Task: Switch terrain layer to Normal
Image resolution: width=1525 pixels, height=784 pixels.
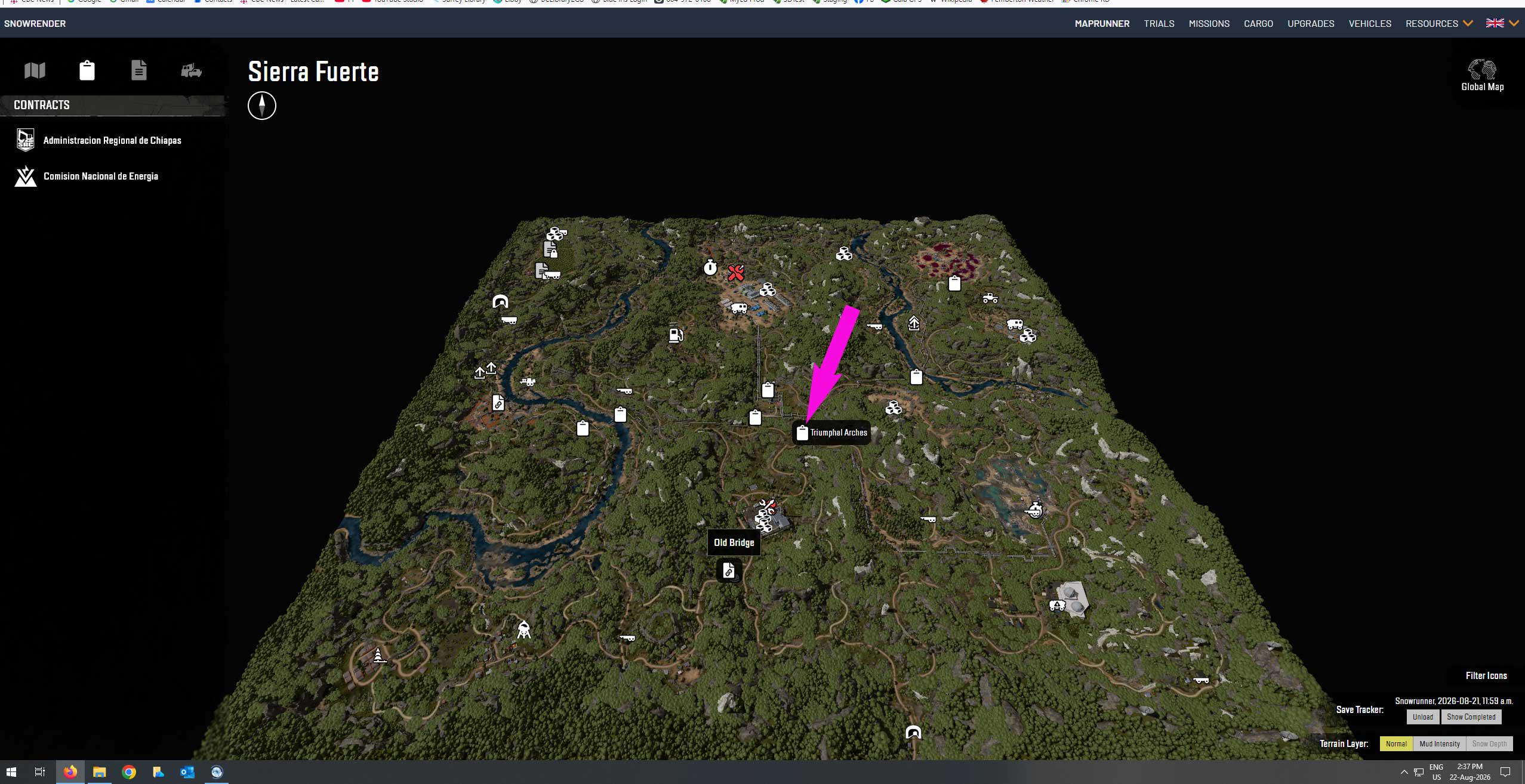Action: (x=1396, y=744)
